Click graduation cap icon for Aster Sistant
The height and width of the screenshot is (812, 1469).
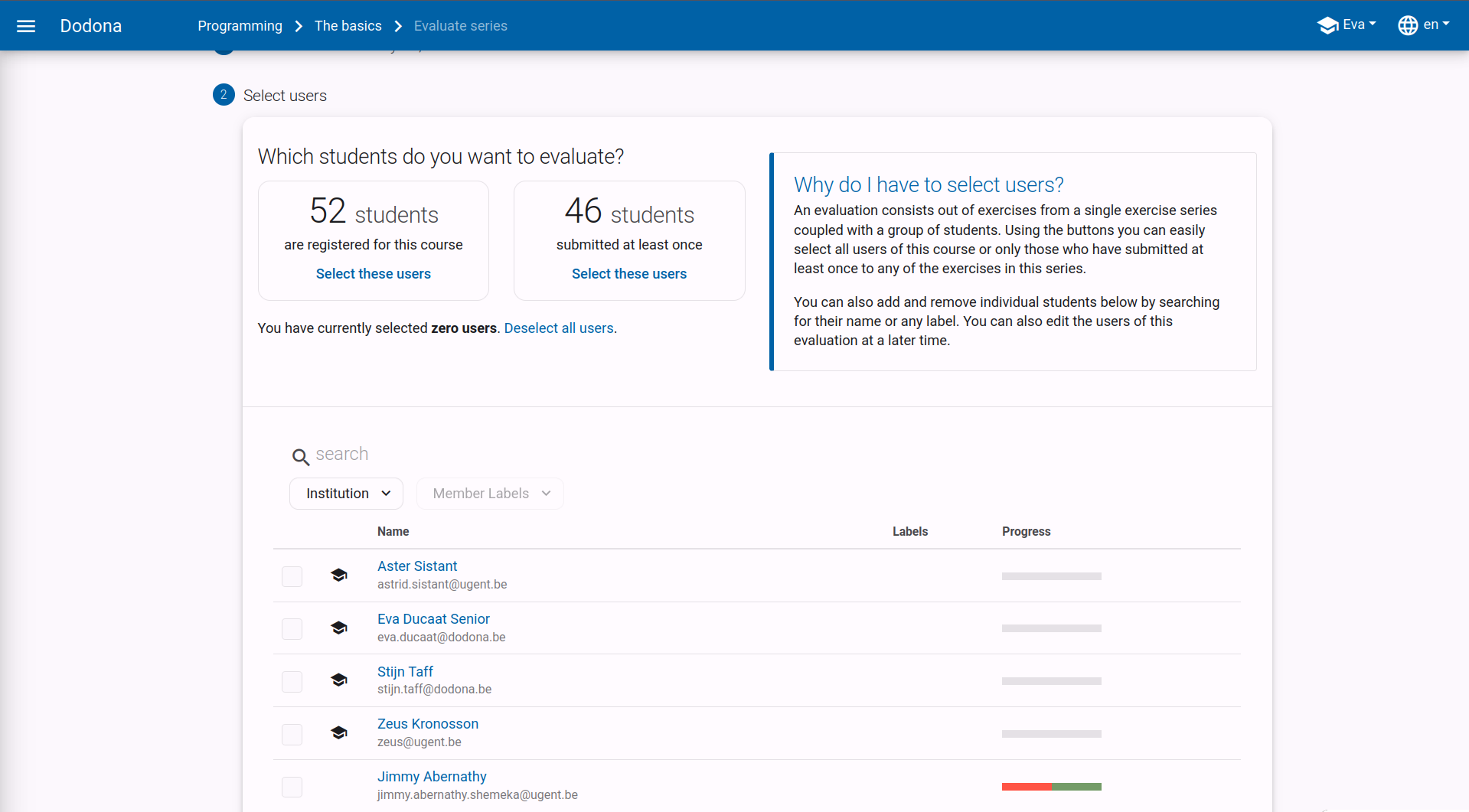click(339, 575)
